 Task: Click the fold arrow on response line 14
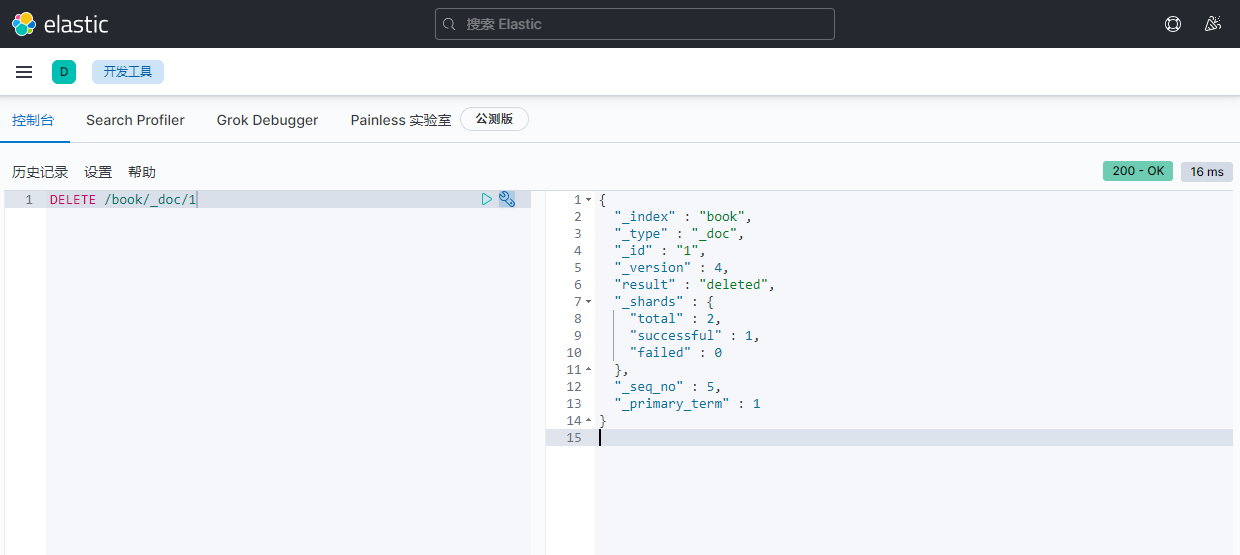(x=588, y=421)
